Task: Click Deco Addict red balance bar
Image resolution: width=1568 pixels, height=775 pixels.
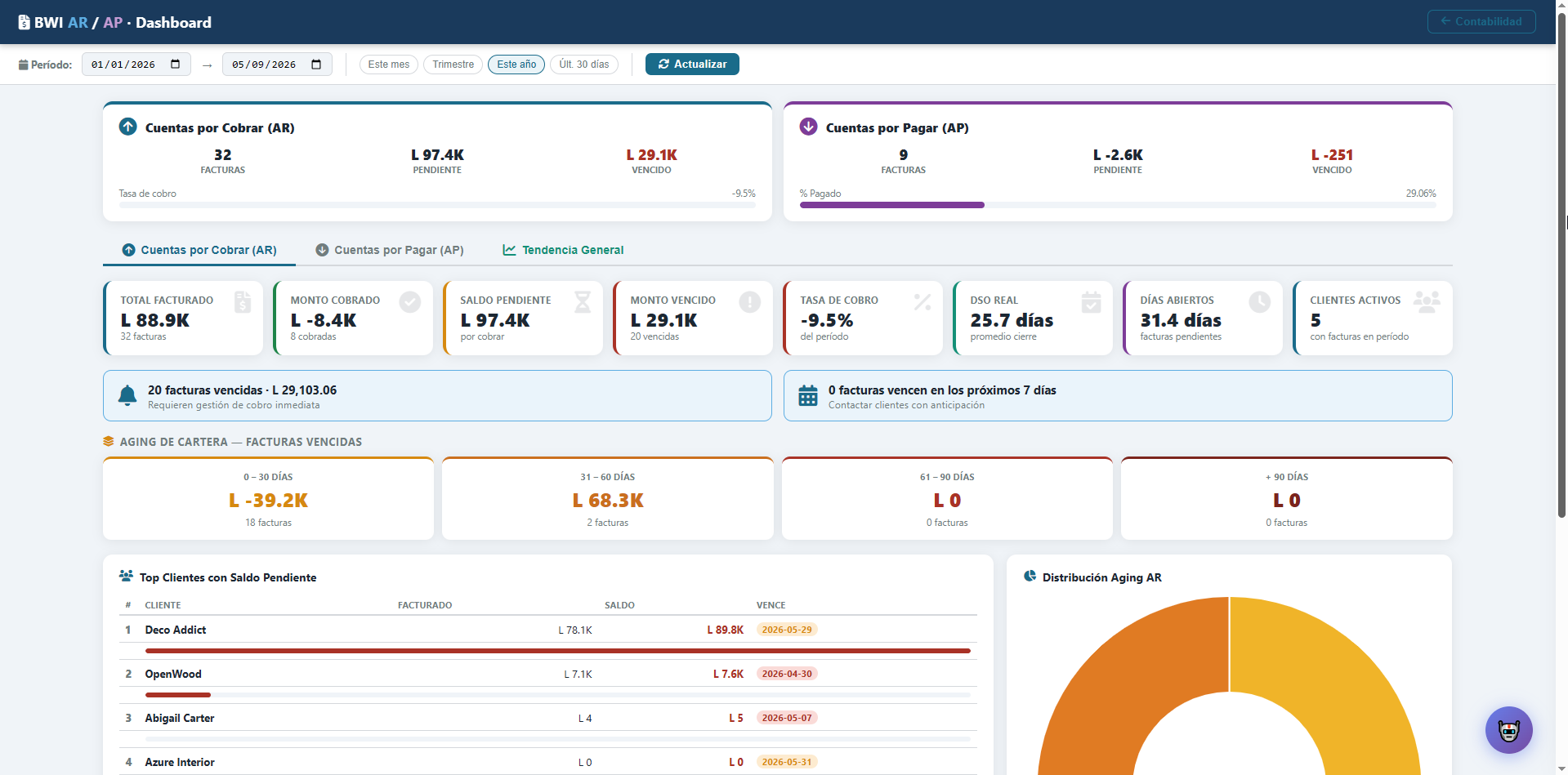Action: 558,651
